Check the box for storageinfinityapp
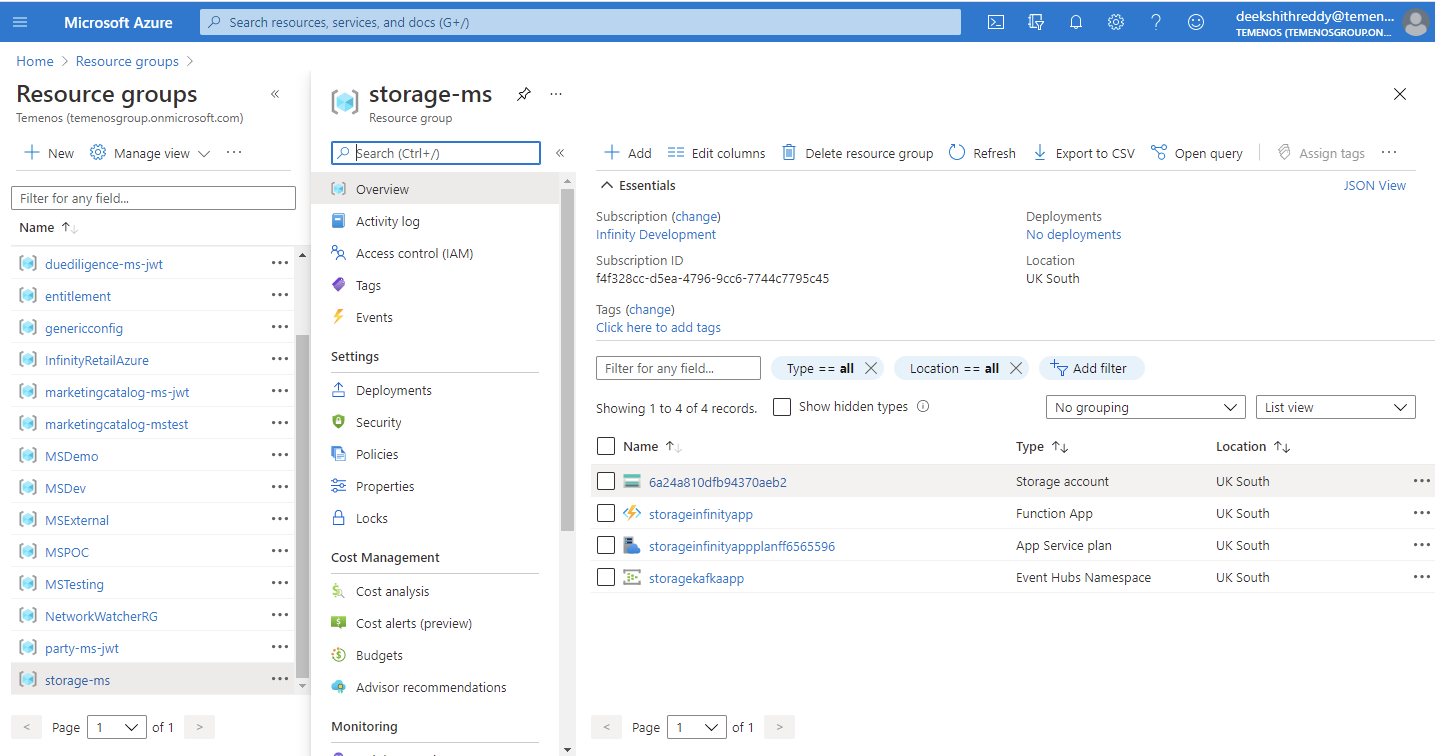Image resolution: width=1435 pixels, height=756 pixels. coord(605,513)
